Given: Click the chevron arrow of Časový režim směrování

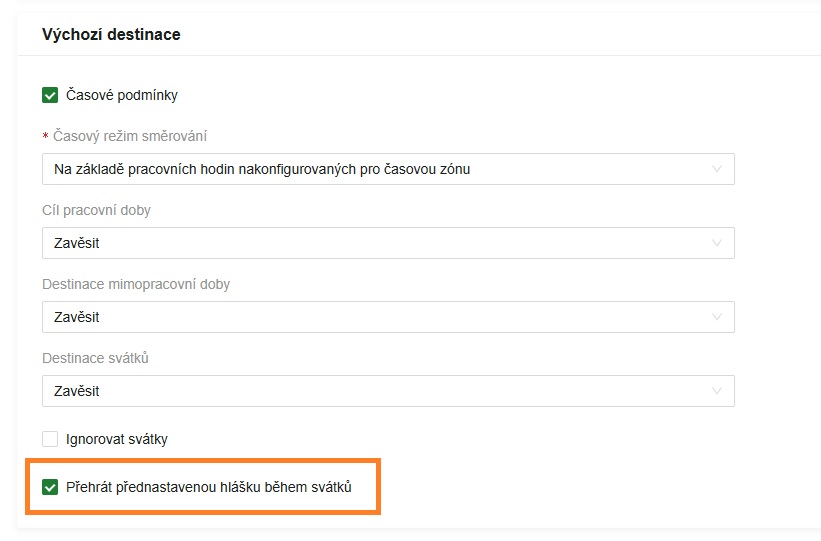Looking at the screenshot, I should pos(716,169).
